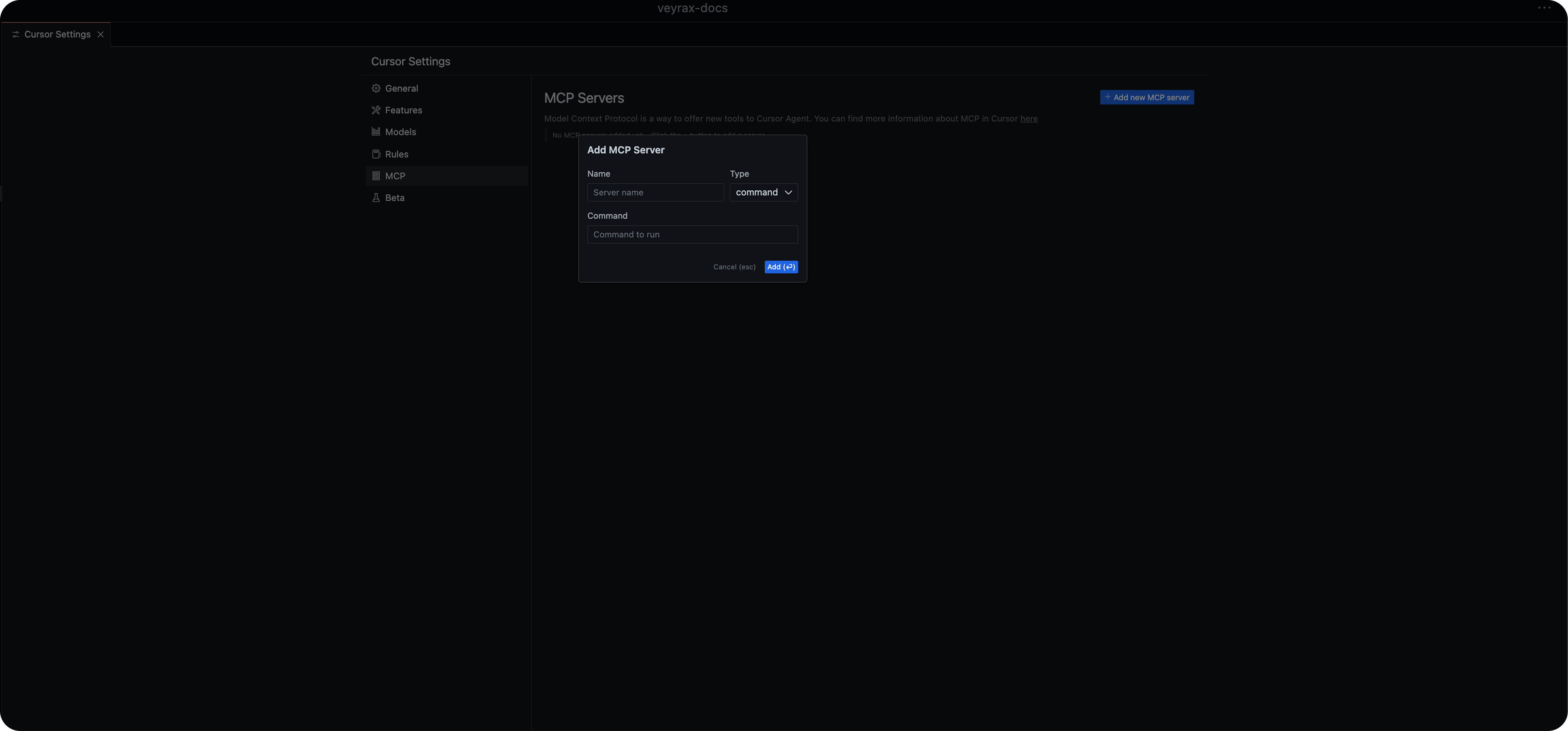Viewport: 1568px width, 731px height.
Task: Select the Rules clipboard icon
Action: coord(376,153)
